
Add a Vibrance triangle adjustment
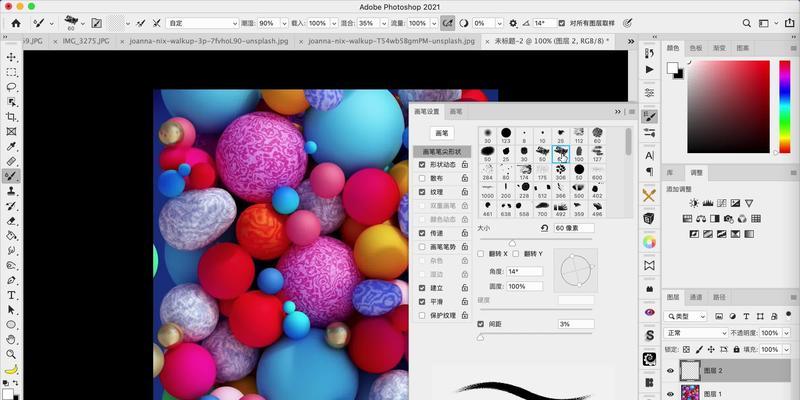pyautogui.click(x=749, y=203)
